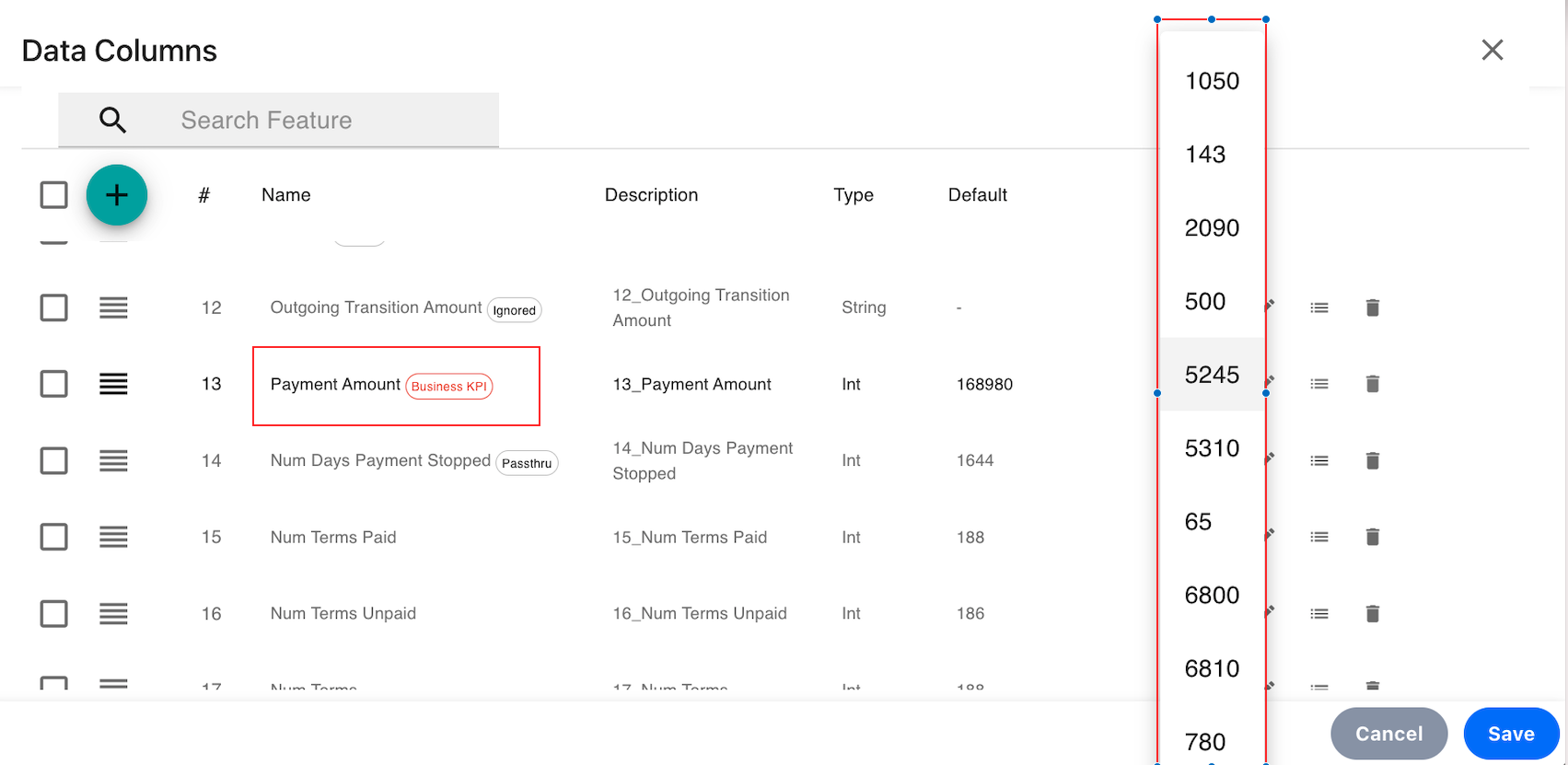Delete the Payment Amount column
The width and height of the screenshot is (1568, 765).
point(1372,384)
